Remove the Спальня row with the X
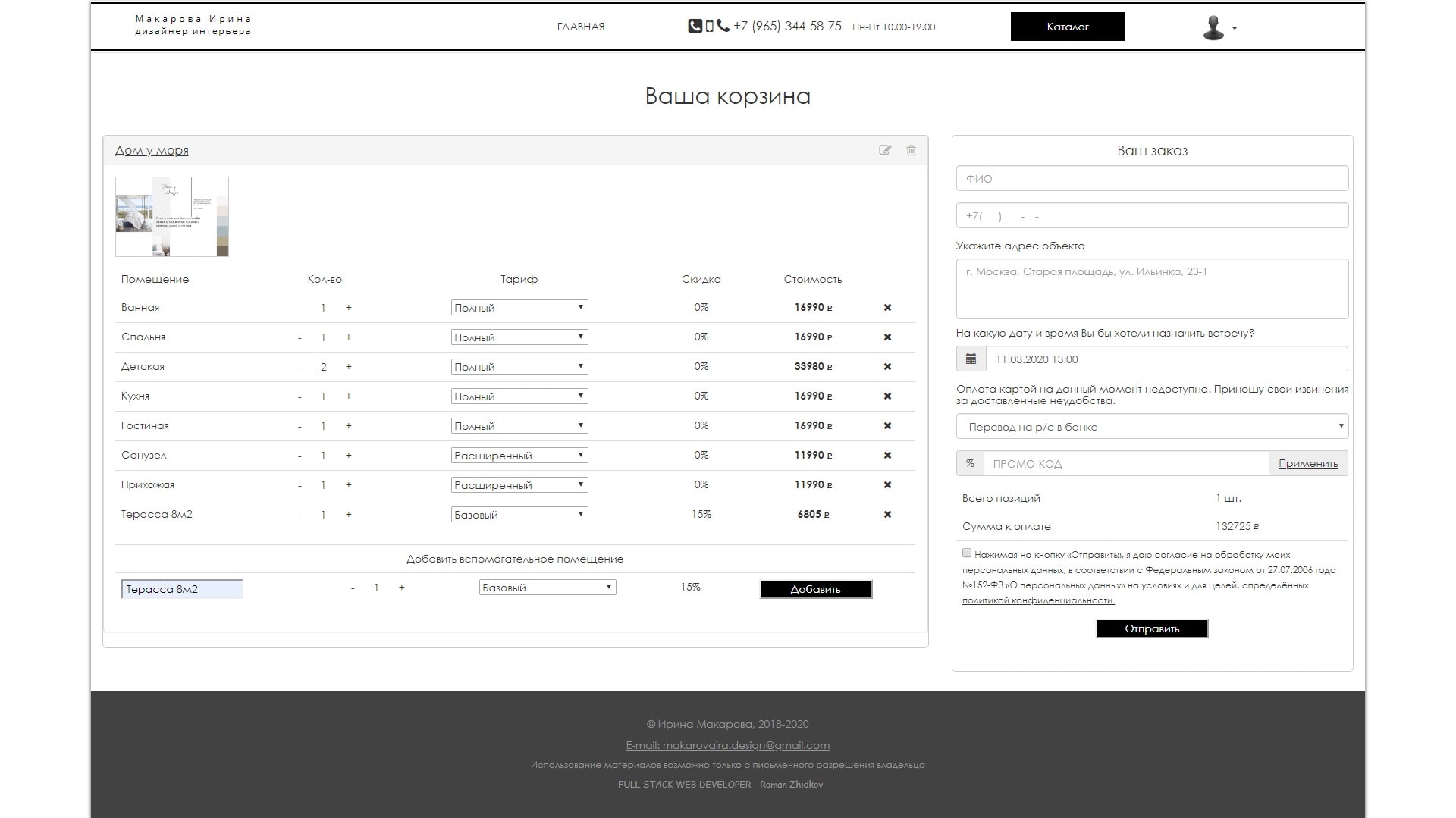 point(887,337)
